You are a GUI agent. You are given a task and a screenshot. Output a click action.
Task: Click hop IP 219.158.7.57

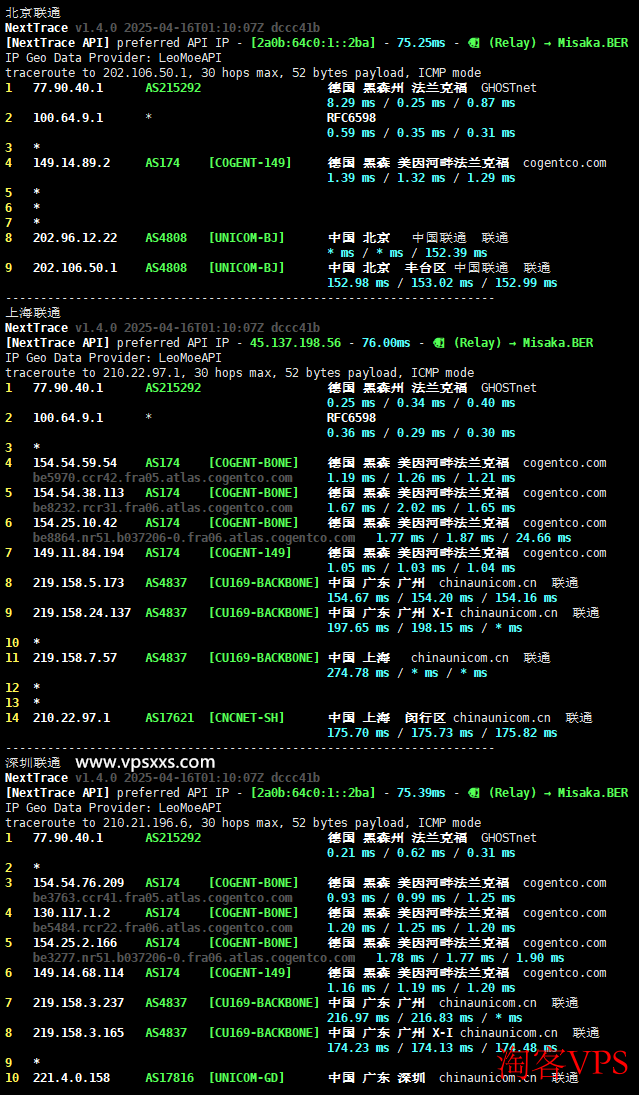75,657
